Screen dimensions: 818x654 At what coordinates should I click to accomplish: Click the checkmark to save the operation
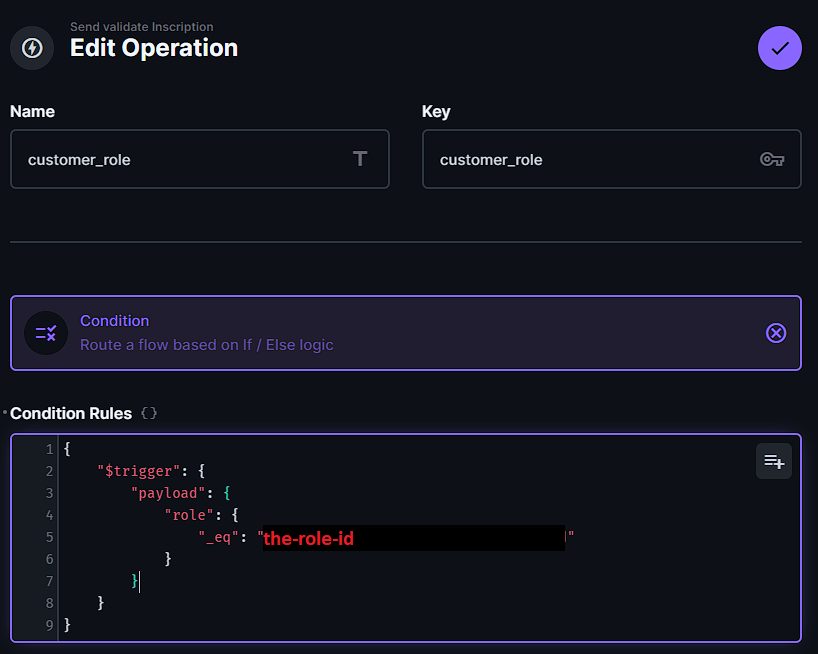coord(779,48)
